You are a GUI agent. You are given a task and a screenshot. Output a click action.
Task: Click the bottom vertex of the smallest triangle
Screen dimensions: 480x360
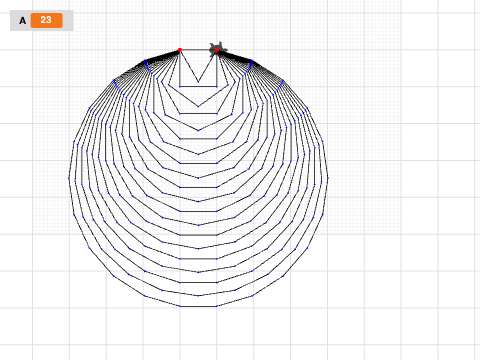tap(198, 82)
